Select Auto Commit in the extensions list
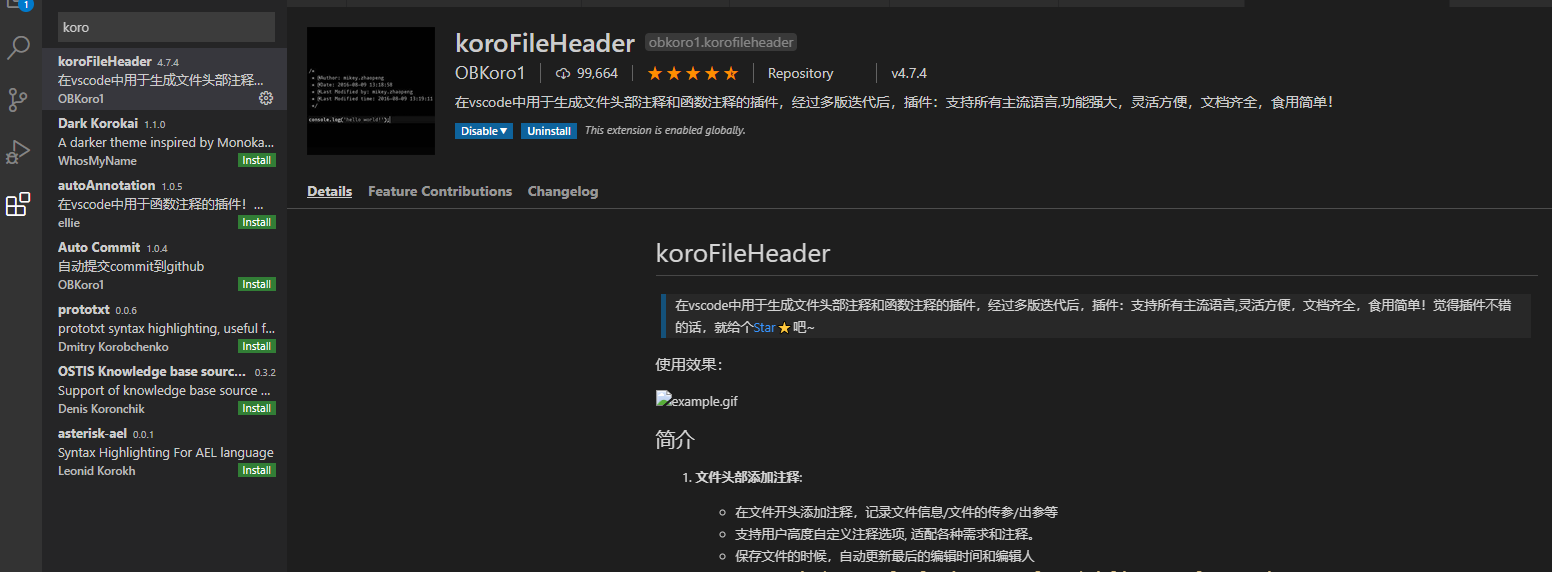1552x572 pixels. [164, 265]
